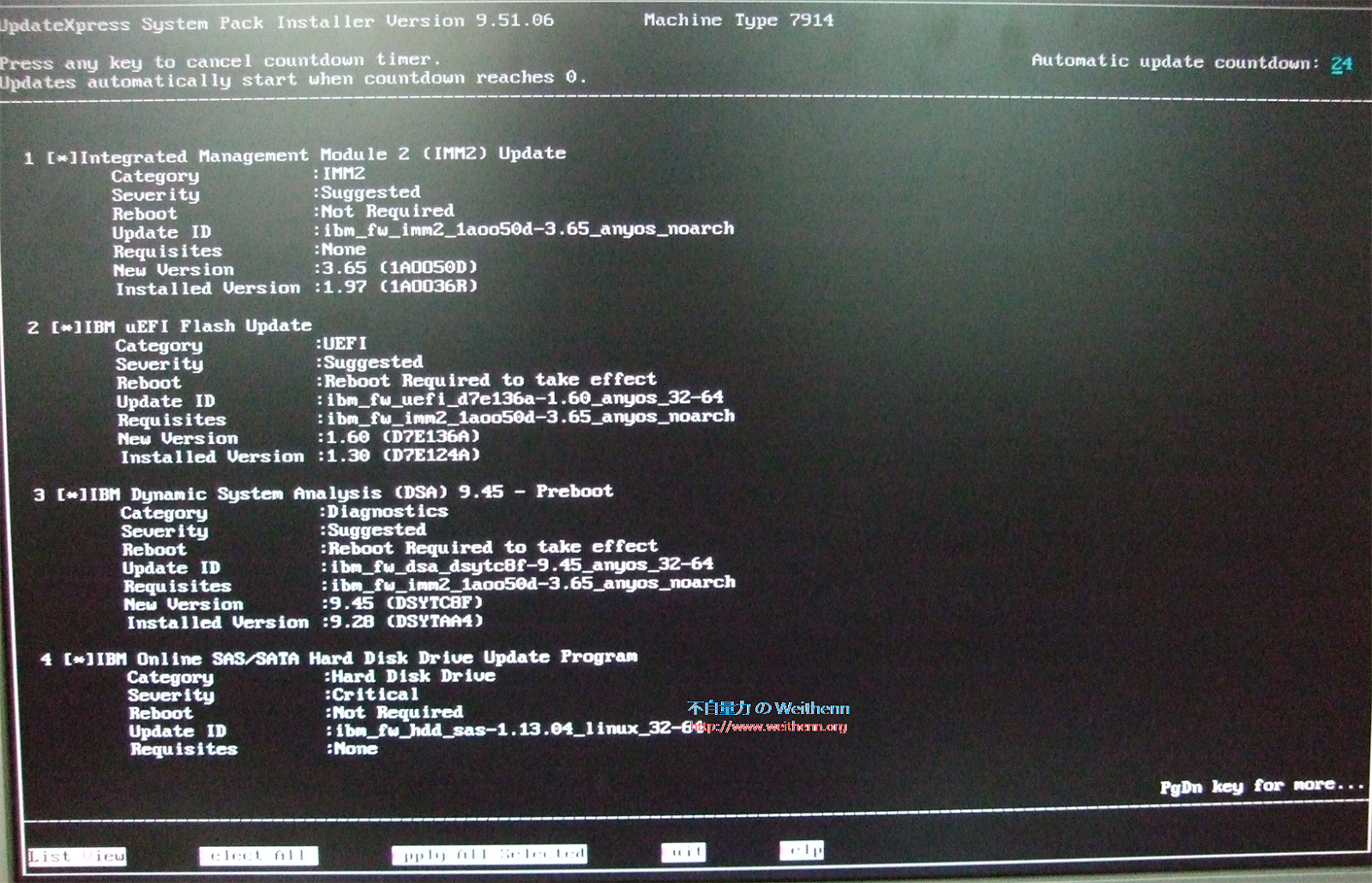Viewport: 1372px width, 883px height.
Task: Click the Category value "IMM2"
Action: tap(344, 173)
